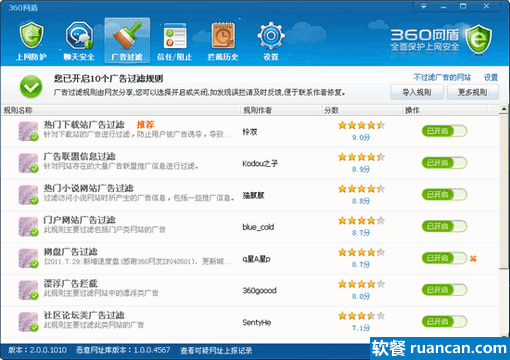Click the star rating for 热门小说网站广告过滤

(361, 189)
